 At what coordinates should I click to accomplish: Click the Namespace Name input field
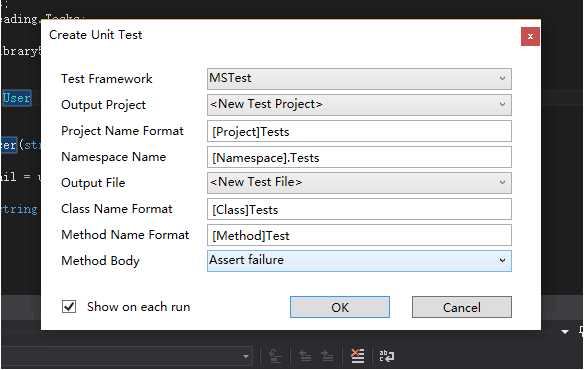[x=359, y=157]
